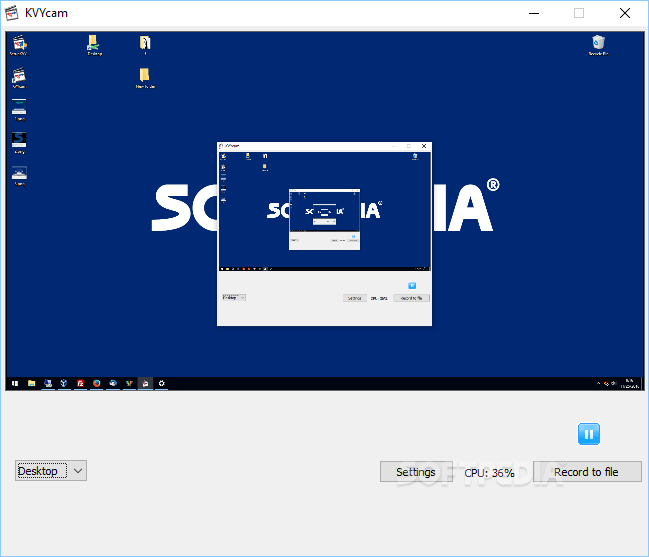
Task: Close the KVYcam window
Action: click(x=625, y=13)
